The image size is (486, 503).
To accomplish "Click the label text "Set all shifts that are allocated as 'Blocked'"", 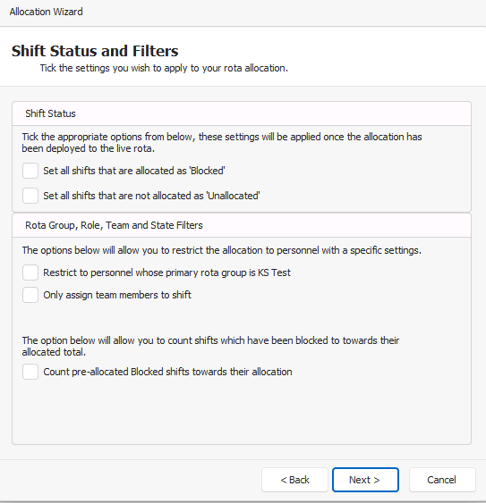I will 134,171.
